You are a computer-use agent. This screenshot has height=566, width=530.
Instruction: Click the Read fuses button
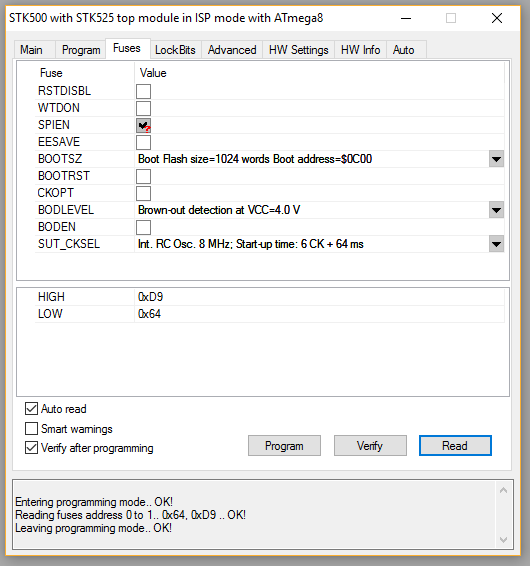(455, 446)
